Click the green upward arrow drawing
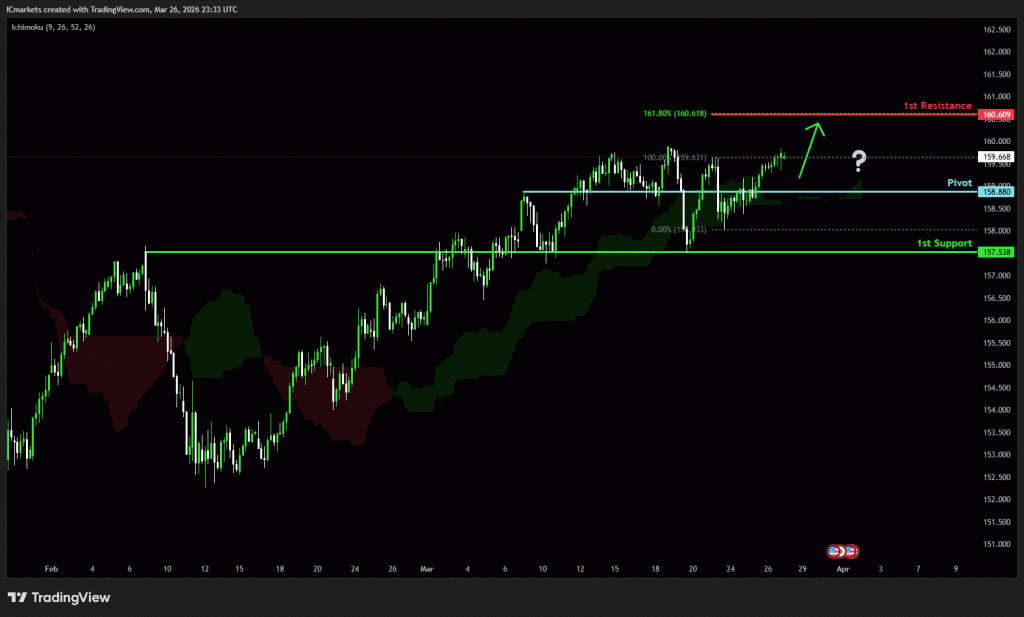The height and width of the screenshot is (617, 1024). coord(811,148)
